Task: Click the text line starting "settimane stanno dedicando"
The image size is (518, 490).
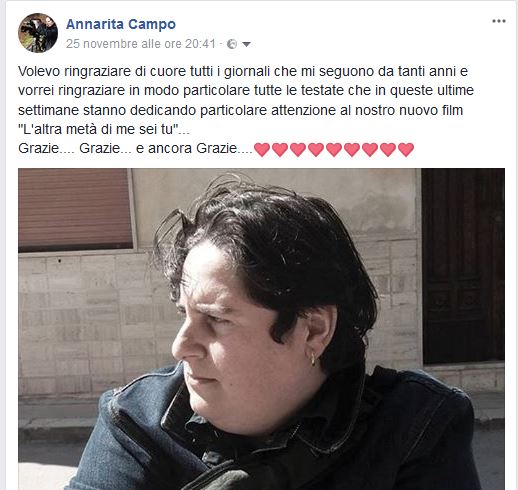Action: pyautogui.click(x=241, y=110)
